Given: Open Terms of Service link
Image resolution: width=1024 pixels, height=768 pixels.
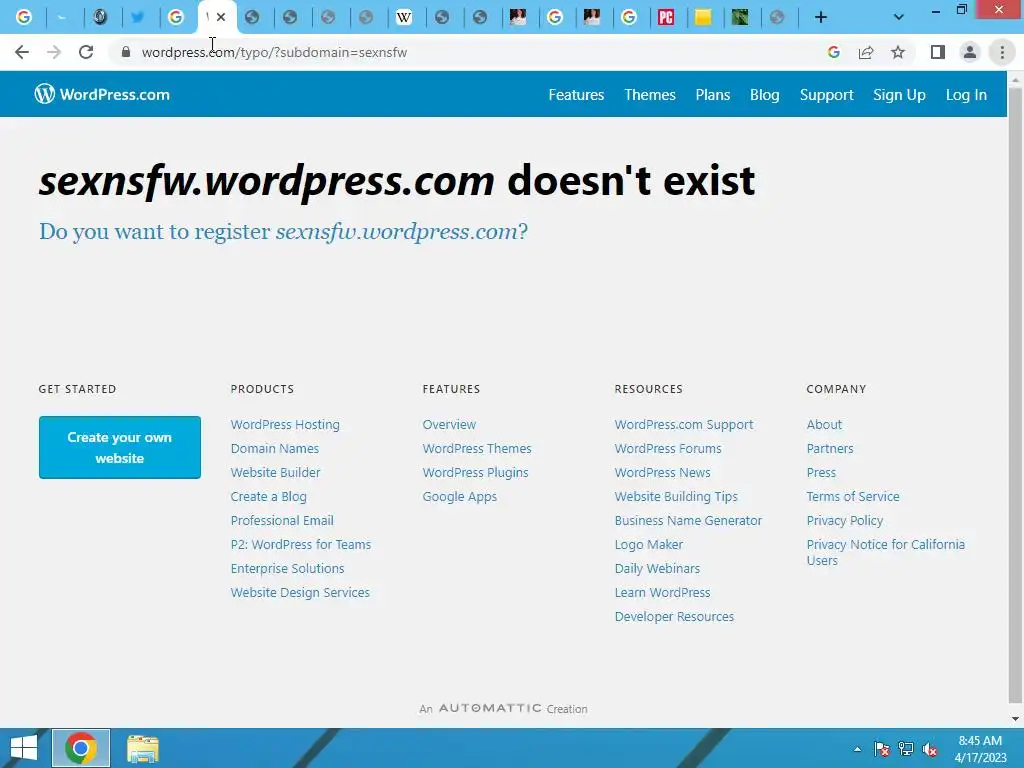Looking at the screenshot, I should [853, 496].
